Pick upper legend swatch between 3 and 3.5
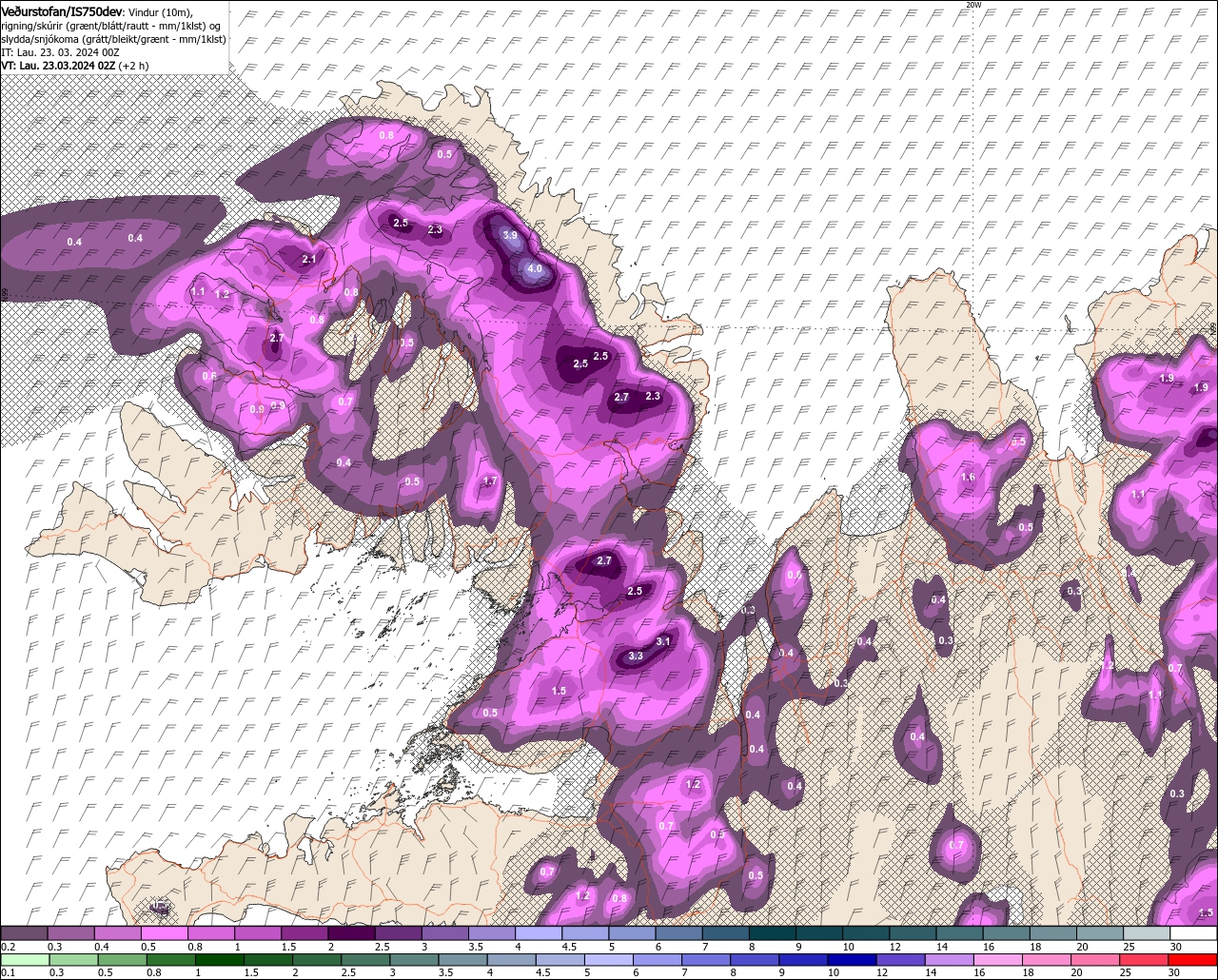Screen dimensions: 1218x980 [445, 933]
